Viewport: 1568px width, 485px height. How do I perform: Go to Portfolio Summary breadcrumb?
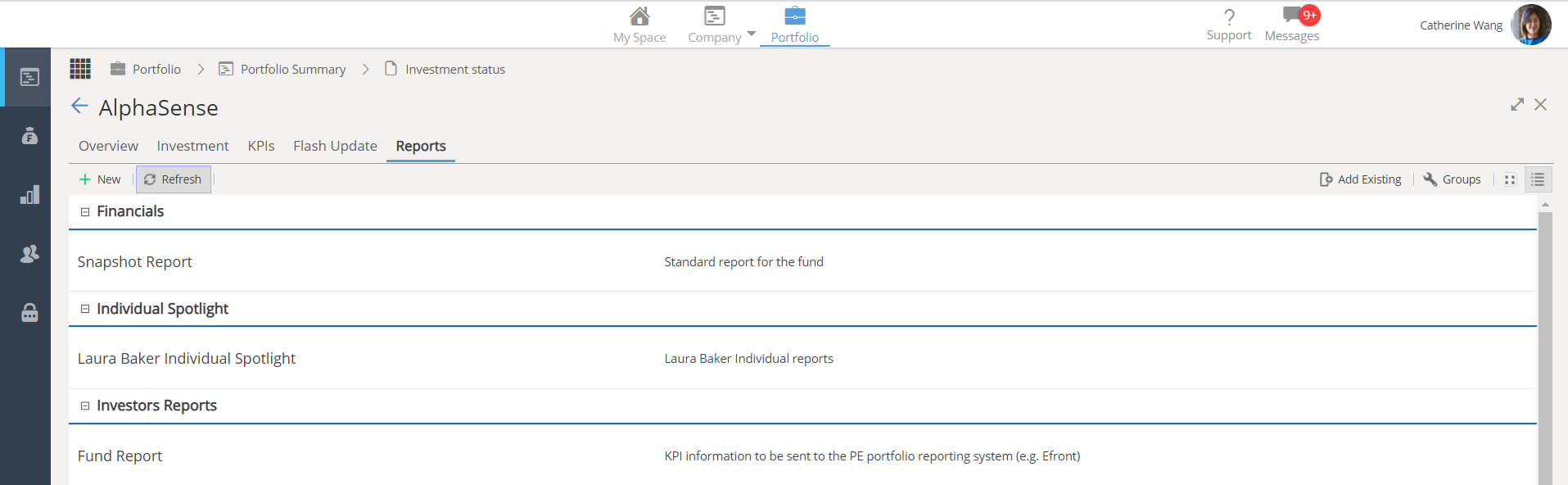293,70
